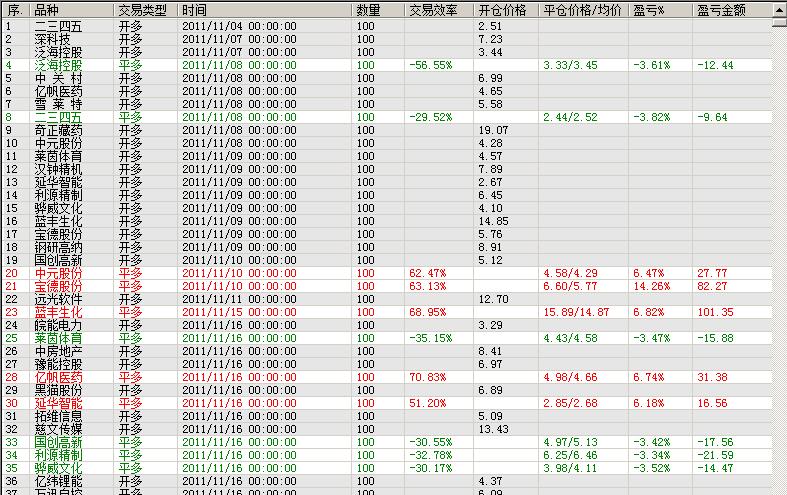Select row 10 stock 中元股份
This screenshot has height=495, width=787.
(58, 144)
